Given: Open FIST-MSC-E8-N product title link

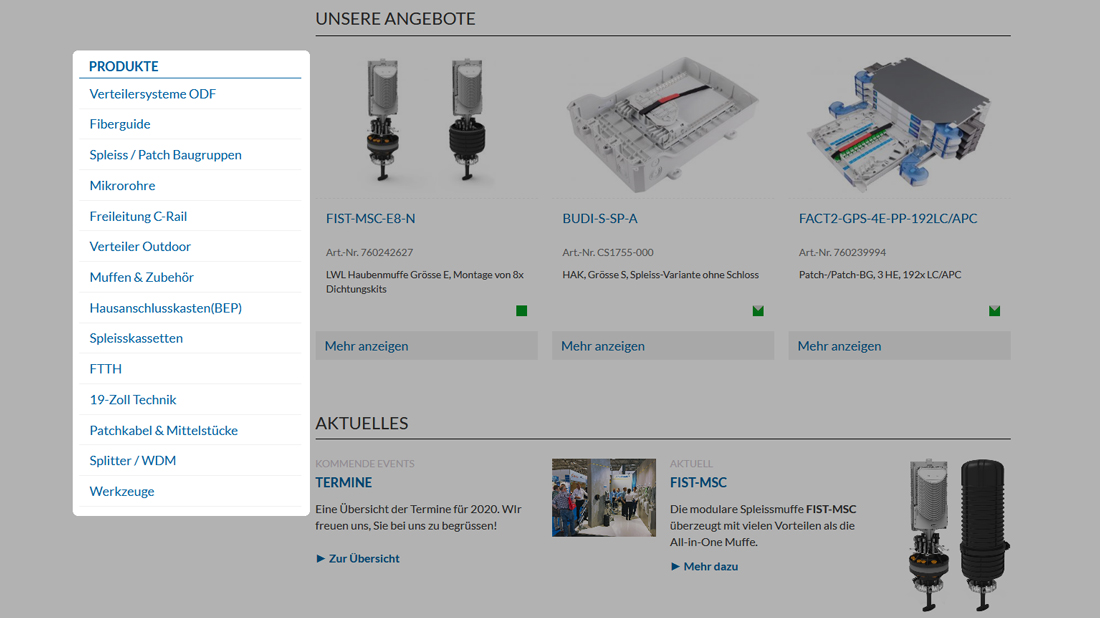Looking at the screenshot, I should [x=370, y=218].
